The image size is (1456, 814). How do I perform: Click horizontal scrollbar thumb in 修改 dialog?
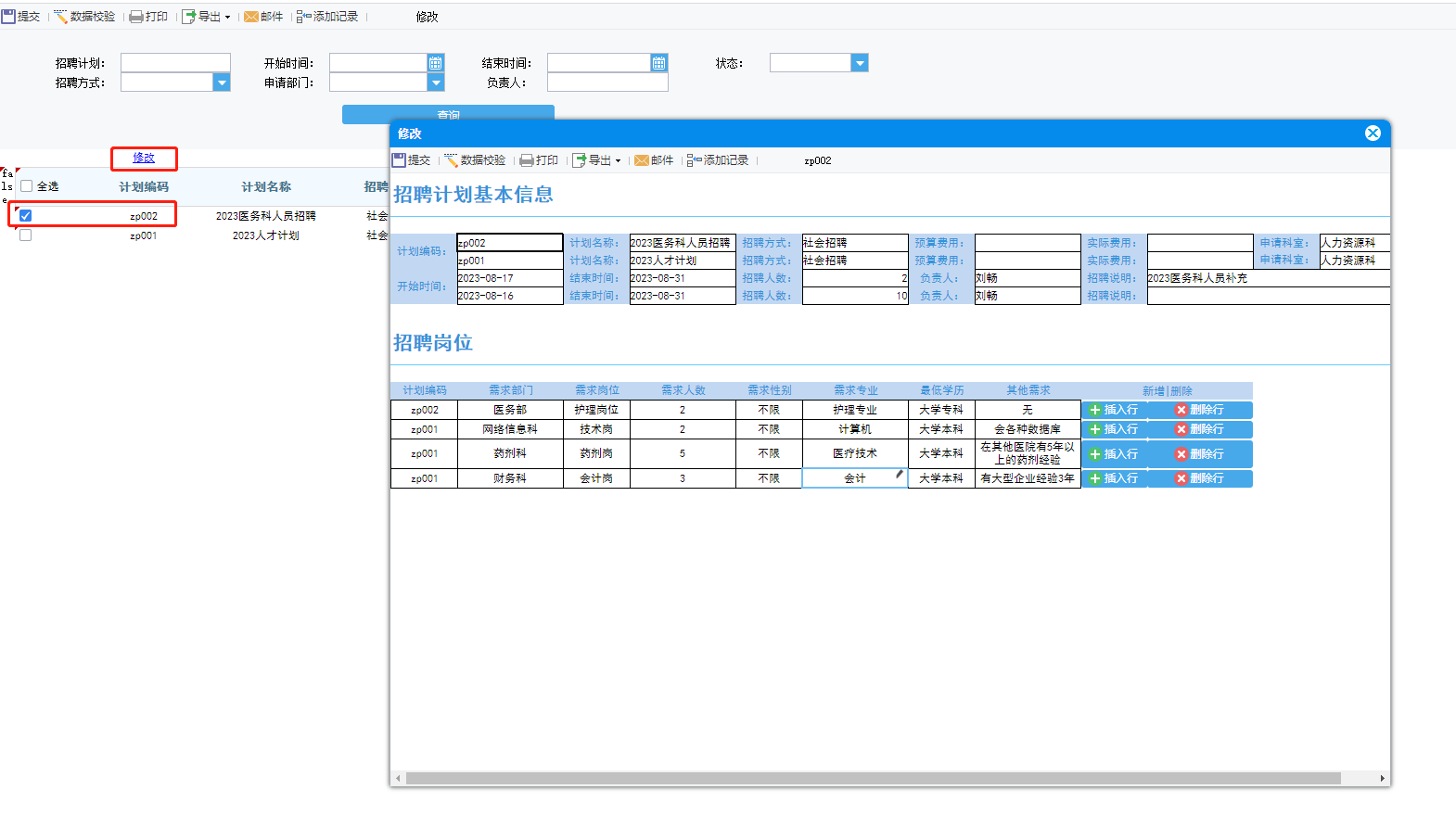click(873, 779)
